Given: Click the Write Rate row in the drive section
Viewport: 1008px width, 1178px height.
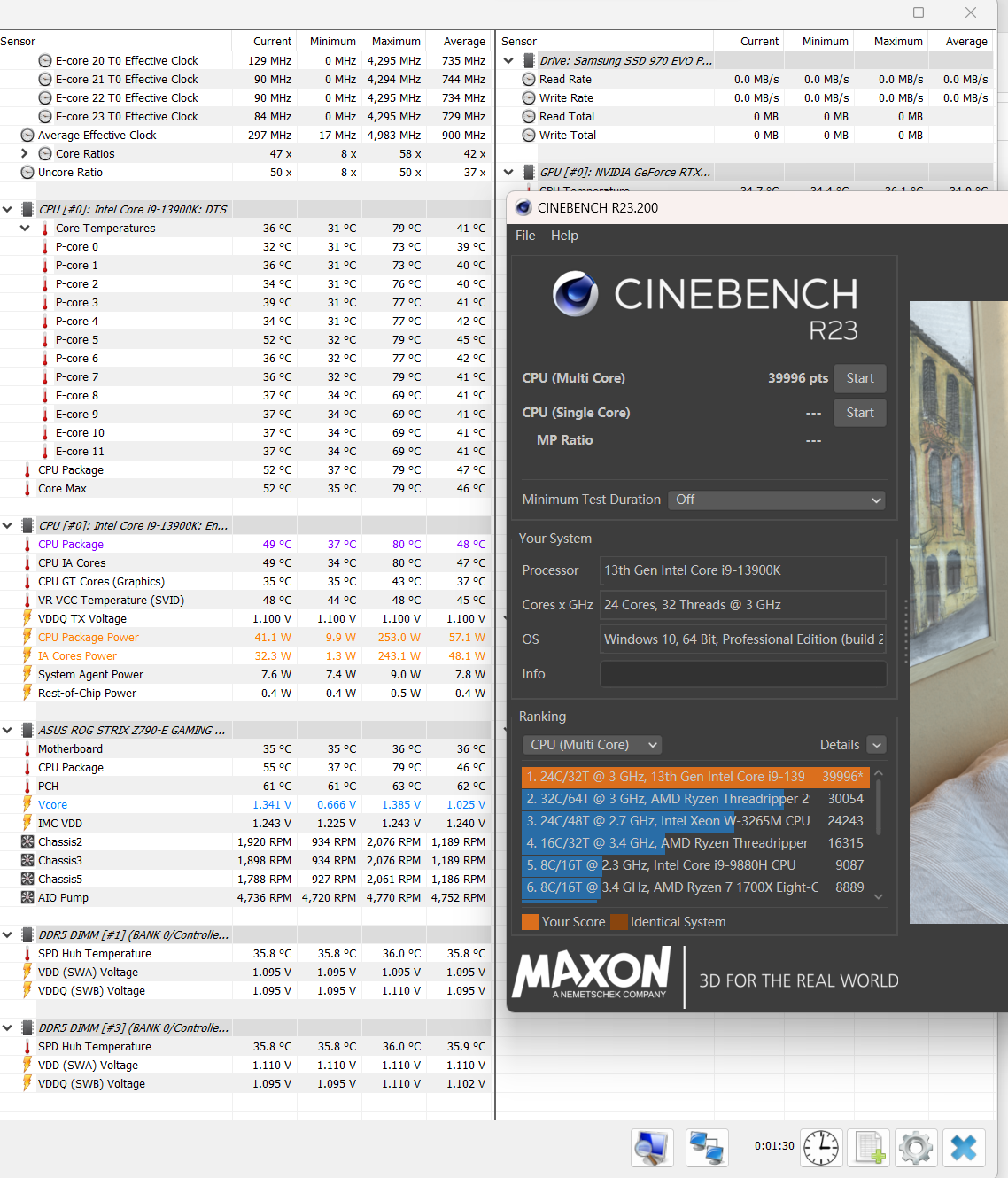Looking at the screenshot, I should pos(744,98).
